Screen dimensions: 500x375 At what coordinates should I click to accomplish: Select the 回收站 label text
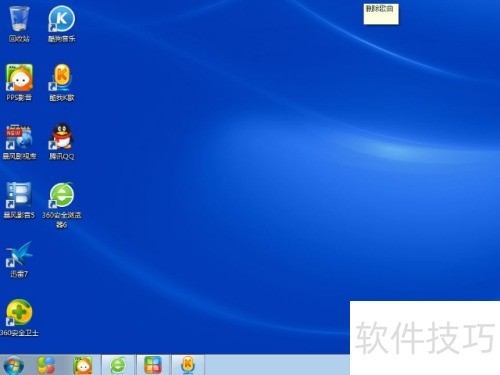[19, 39]
